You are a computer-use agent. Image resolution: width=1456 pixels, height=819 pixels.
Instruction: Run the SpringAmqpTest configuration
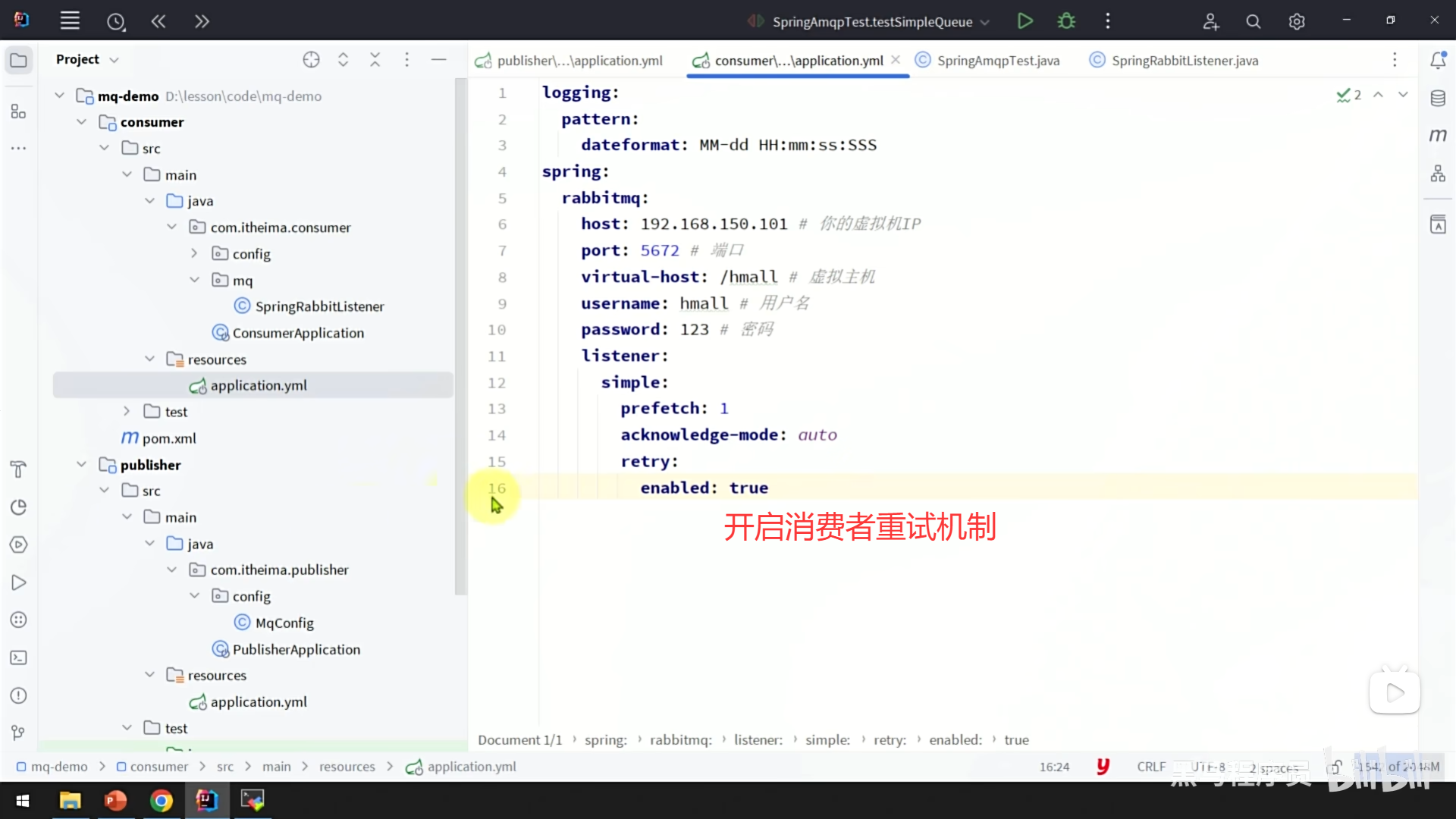click(1025, 21)
